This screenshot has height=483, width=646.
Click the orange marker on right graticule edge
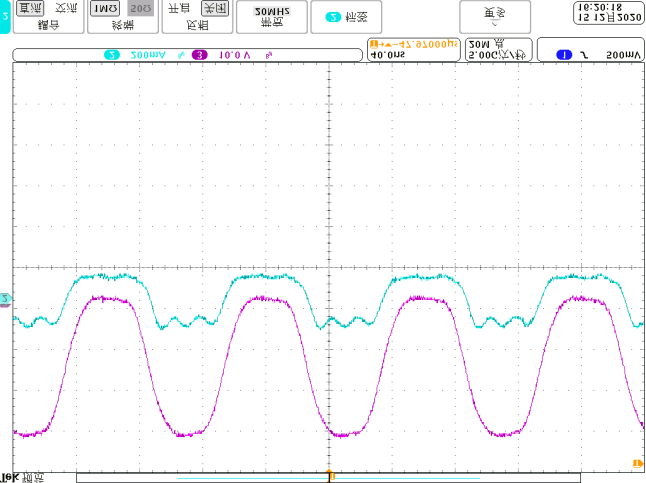click(636, 461)
